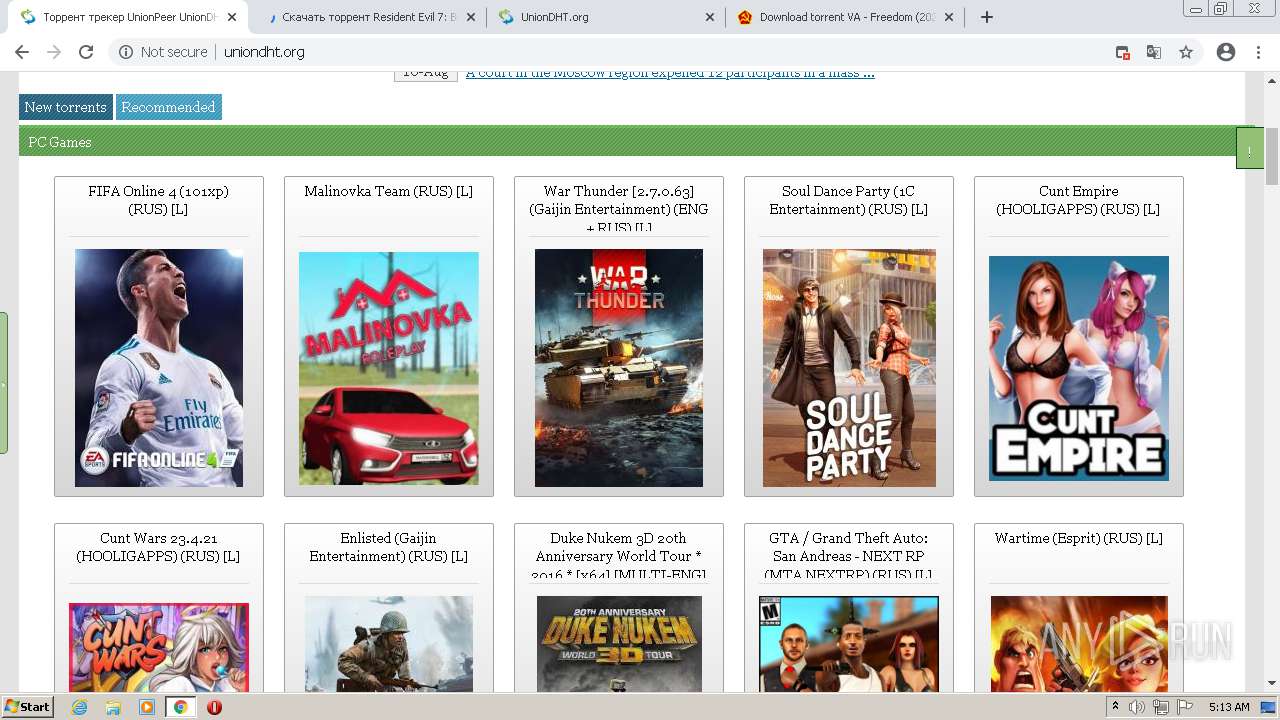Open the volume icon in the system tray
The image size is (1280, 720).
(1137, 707)
